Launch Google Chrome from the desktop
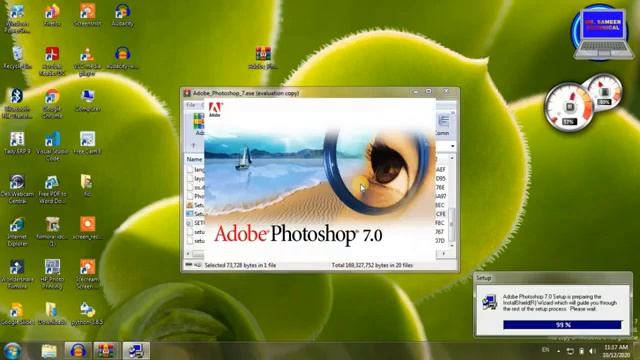The image size is (640, 360). pos(52,103)
